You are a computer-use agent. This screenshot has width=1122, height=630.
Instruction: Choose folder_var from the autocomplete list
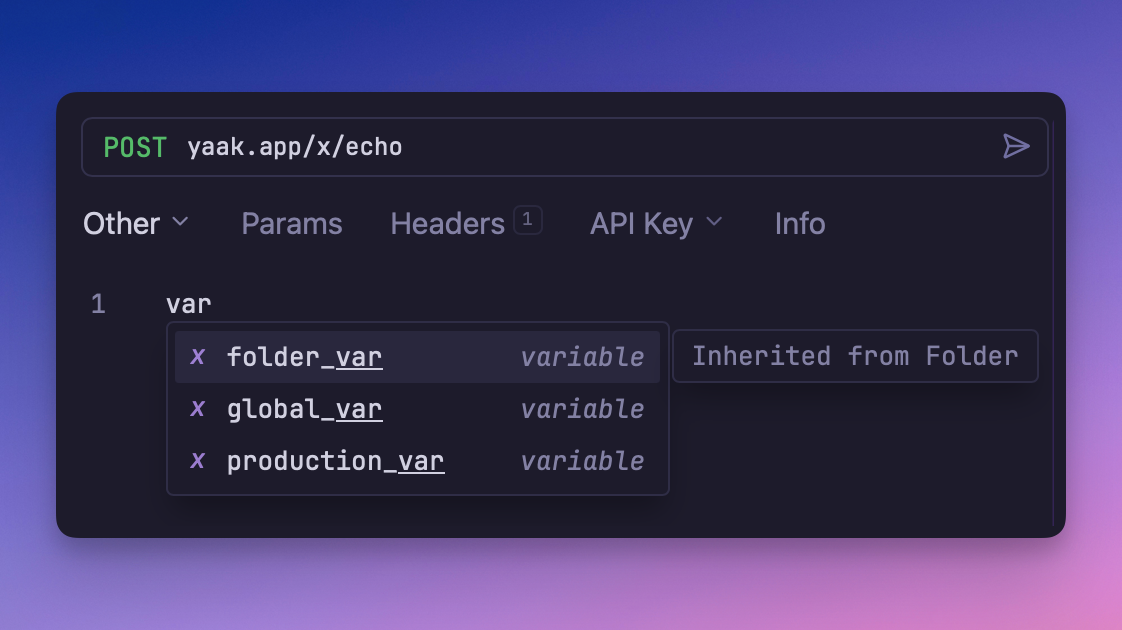click(304, 357)
